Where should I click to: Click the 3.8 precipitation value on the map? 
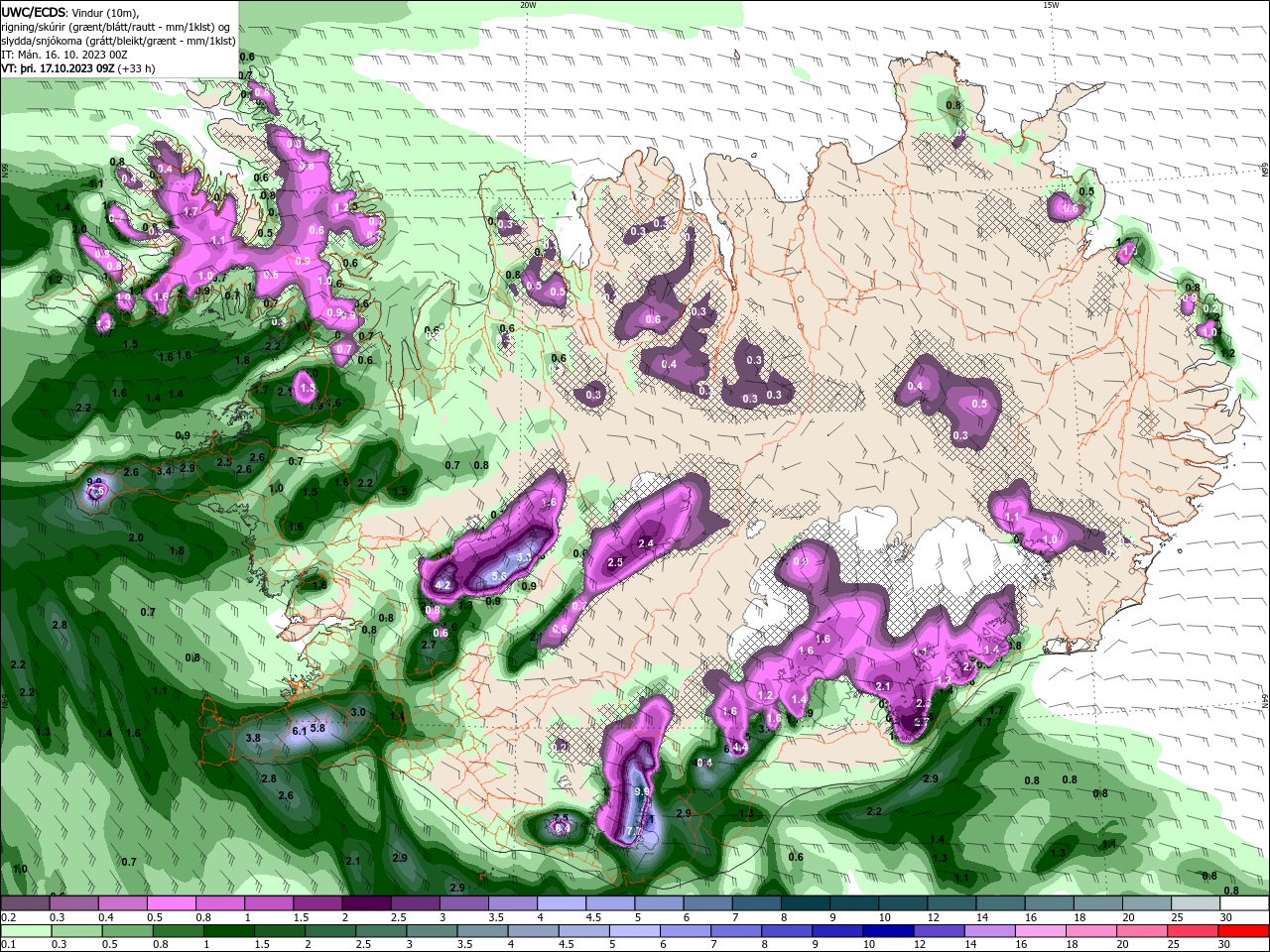[253, 738]
